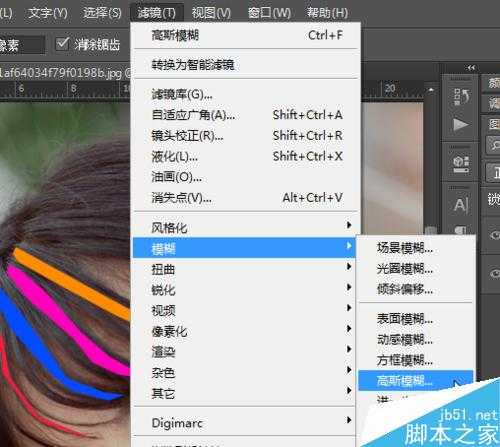Screen dimensions: 500x447
Task: Open the 选择(S) menu
Action: [x=102, y=13]
